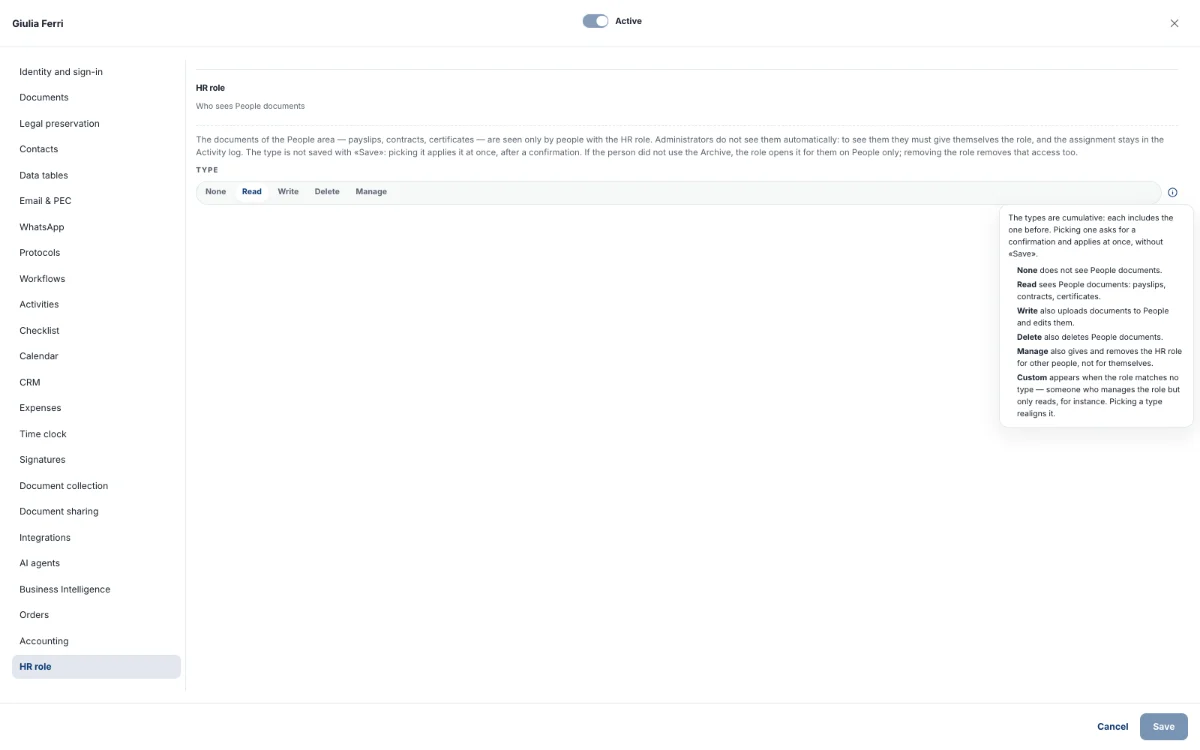Click the 'Who sees People documents' subtitle
This screenshot has height=750, width=1200.
point(250,106)
